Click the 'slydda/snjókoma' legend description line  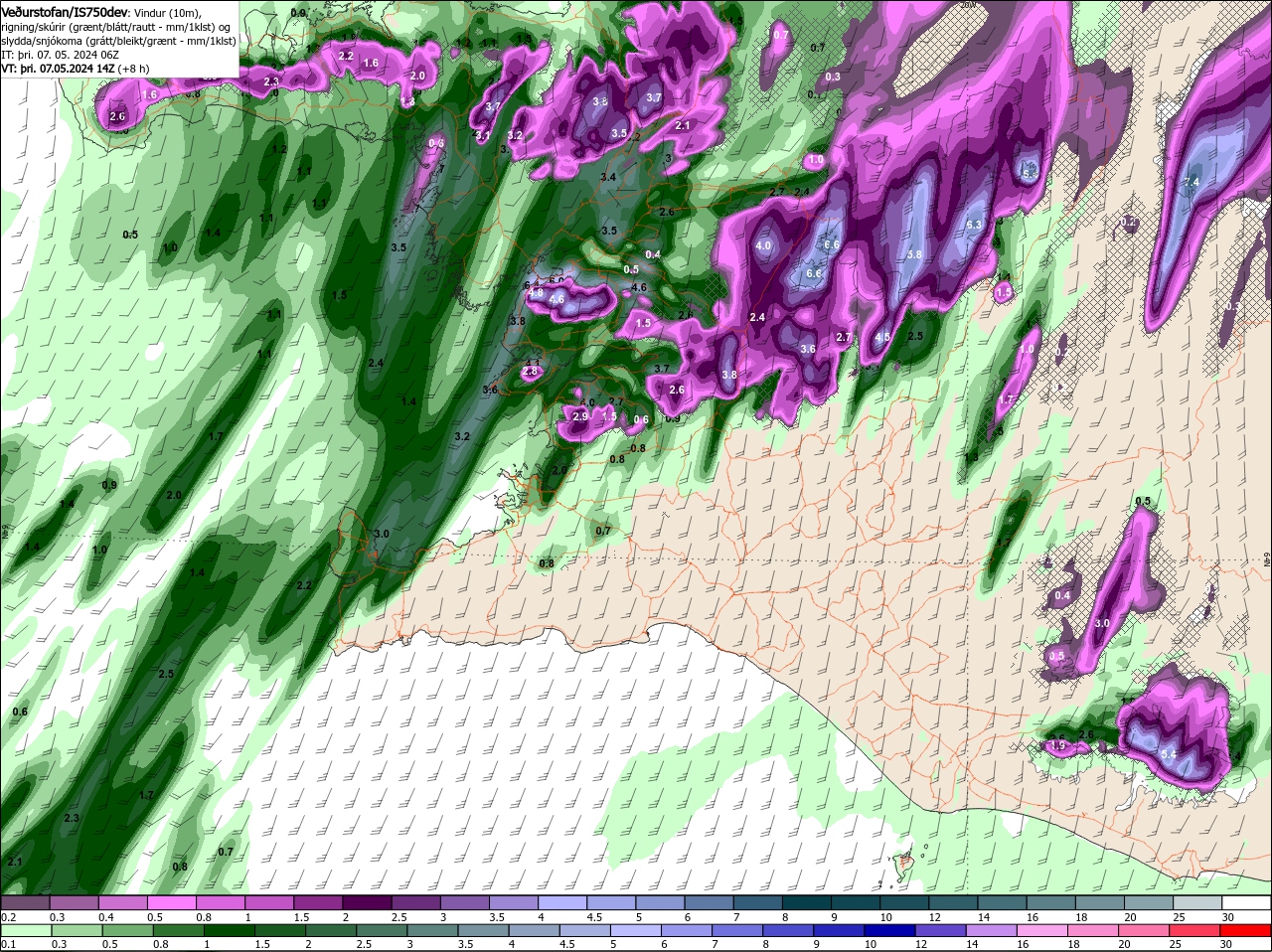coord(117,41)
